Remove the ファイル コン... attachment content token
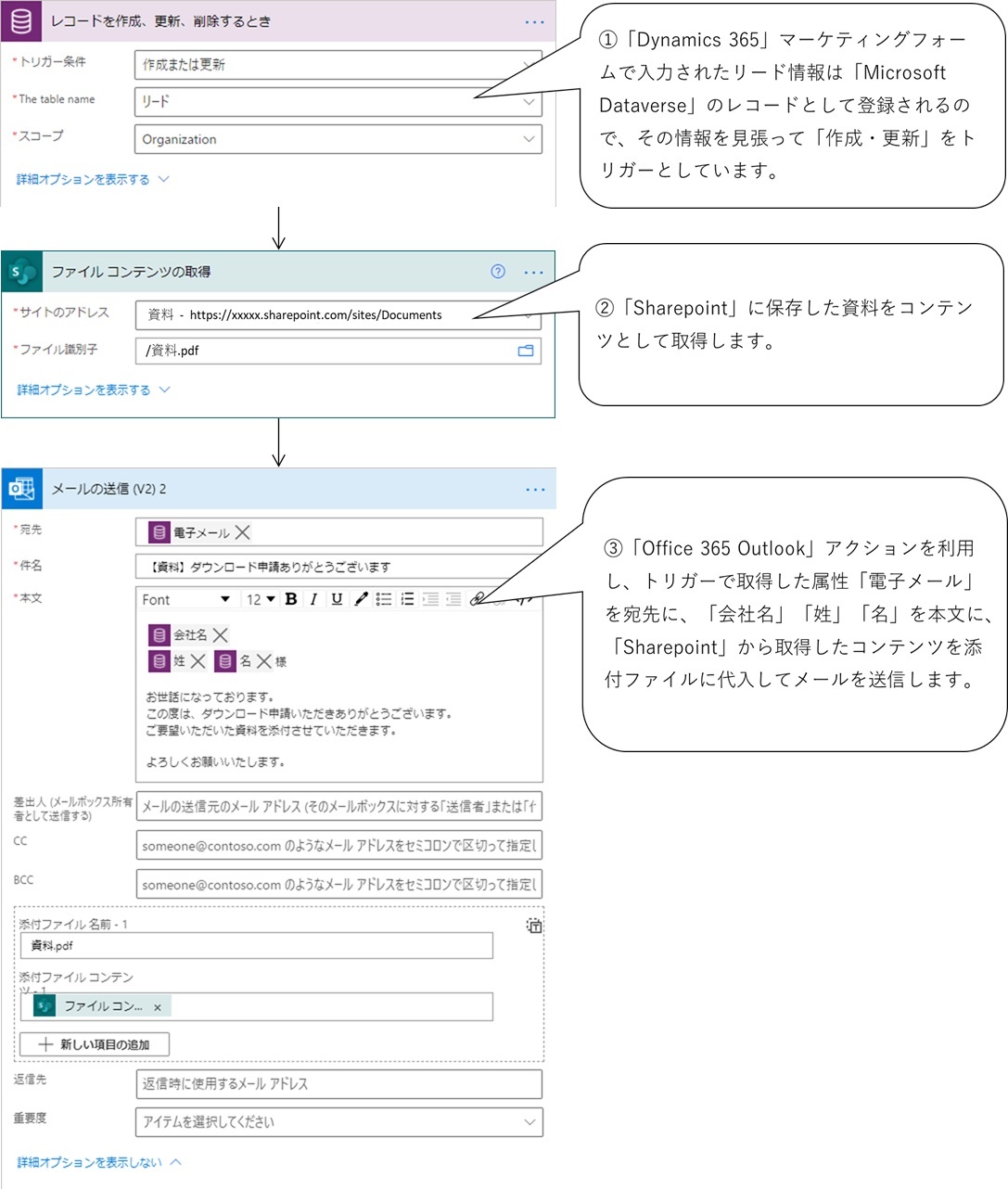Image resolution: width=1008 pixels, height=1189 pixels. 158,1007
